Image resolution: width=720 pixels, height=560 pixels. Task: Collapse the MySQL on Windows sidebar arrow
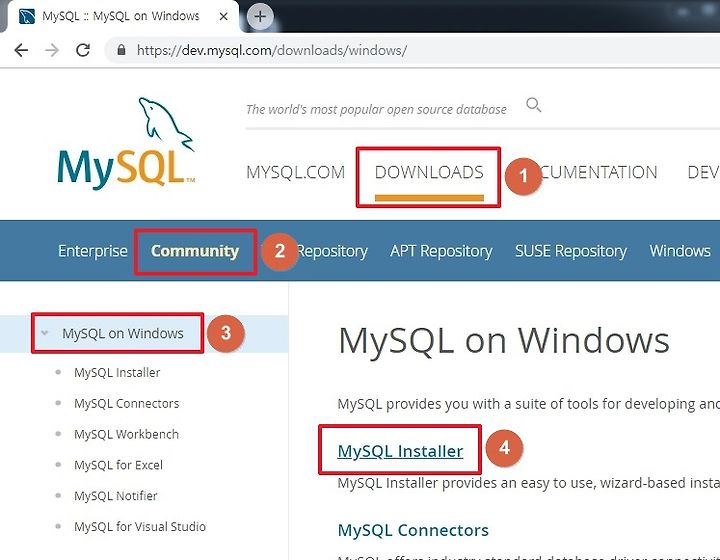point(45,333)
